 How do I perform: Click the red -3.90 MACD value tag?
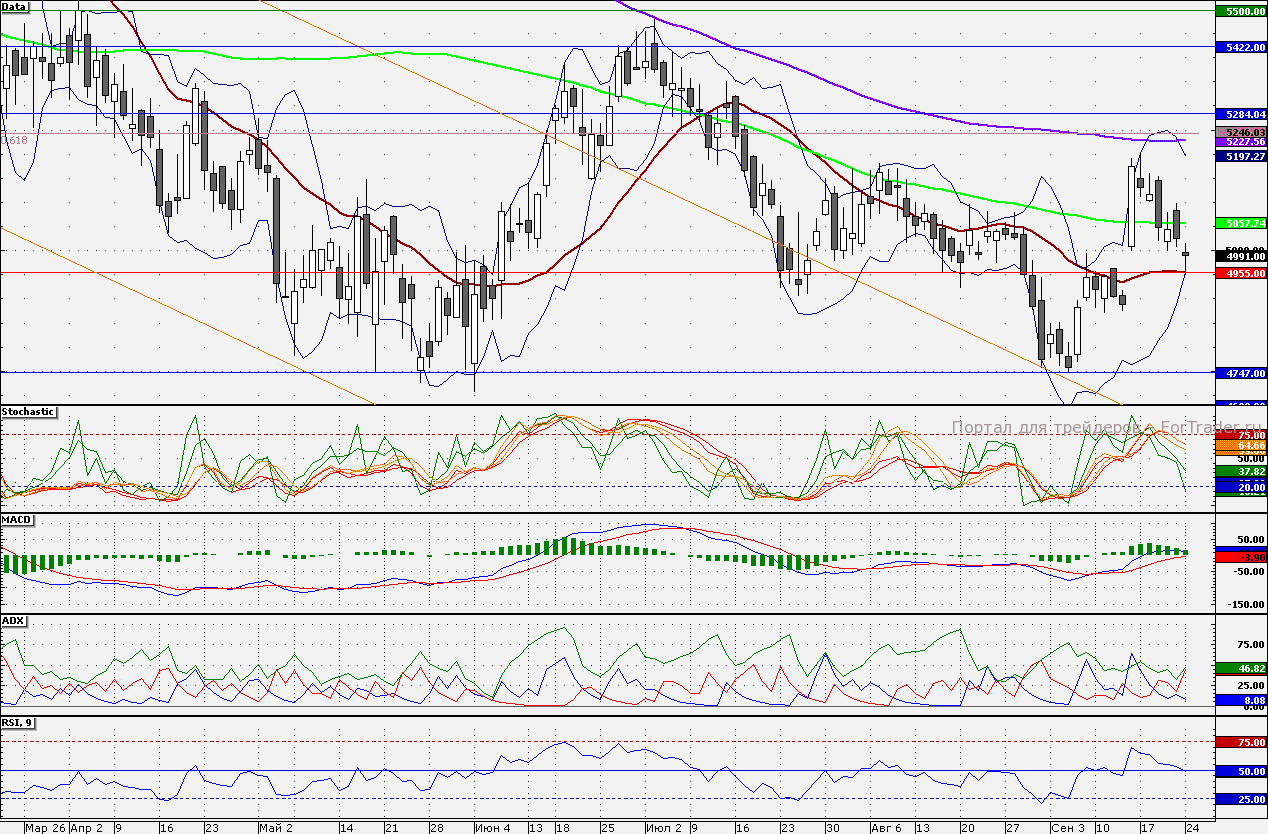pyautogui.click(x=1240, y=555)
